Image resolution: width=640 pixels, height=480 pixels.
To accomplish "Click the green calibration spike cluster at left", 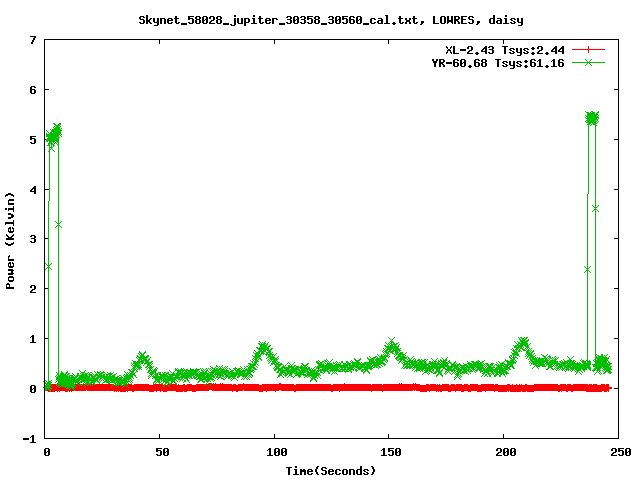I will (x=53, y=135).
